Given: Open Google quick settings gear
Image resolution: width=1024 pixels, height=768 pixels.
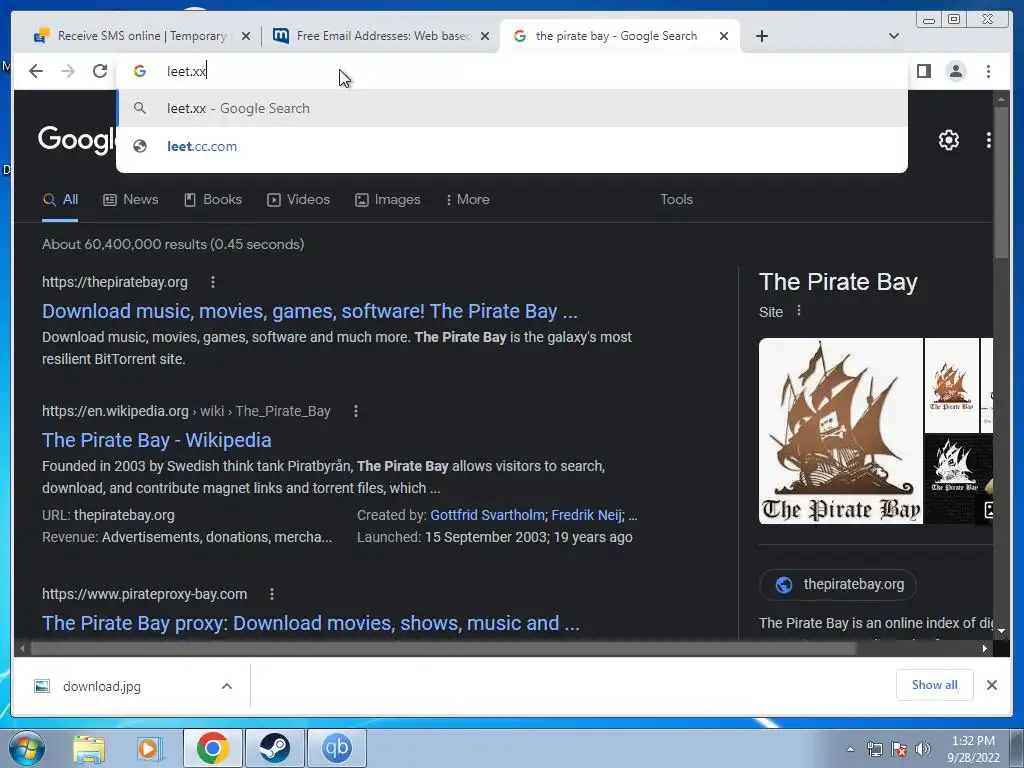Looking at the screenshot, I should pos(948,140).
